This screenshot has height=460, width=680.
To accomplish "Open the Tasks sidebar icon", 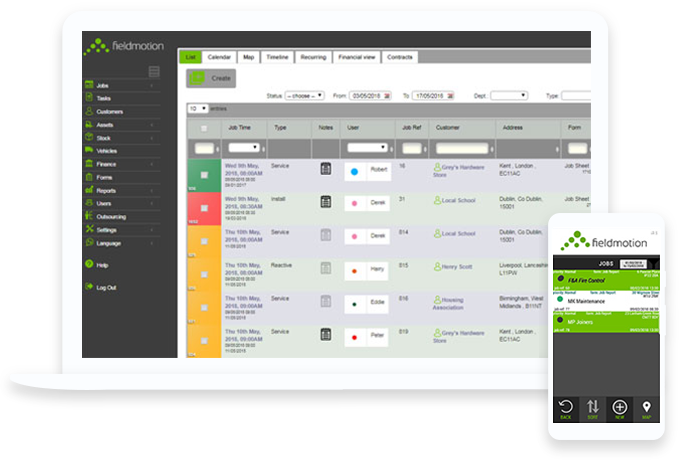I will tap(89, 97).
